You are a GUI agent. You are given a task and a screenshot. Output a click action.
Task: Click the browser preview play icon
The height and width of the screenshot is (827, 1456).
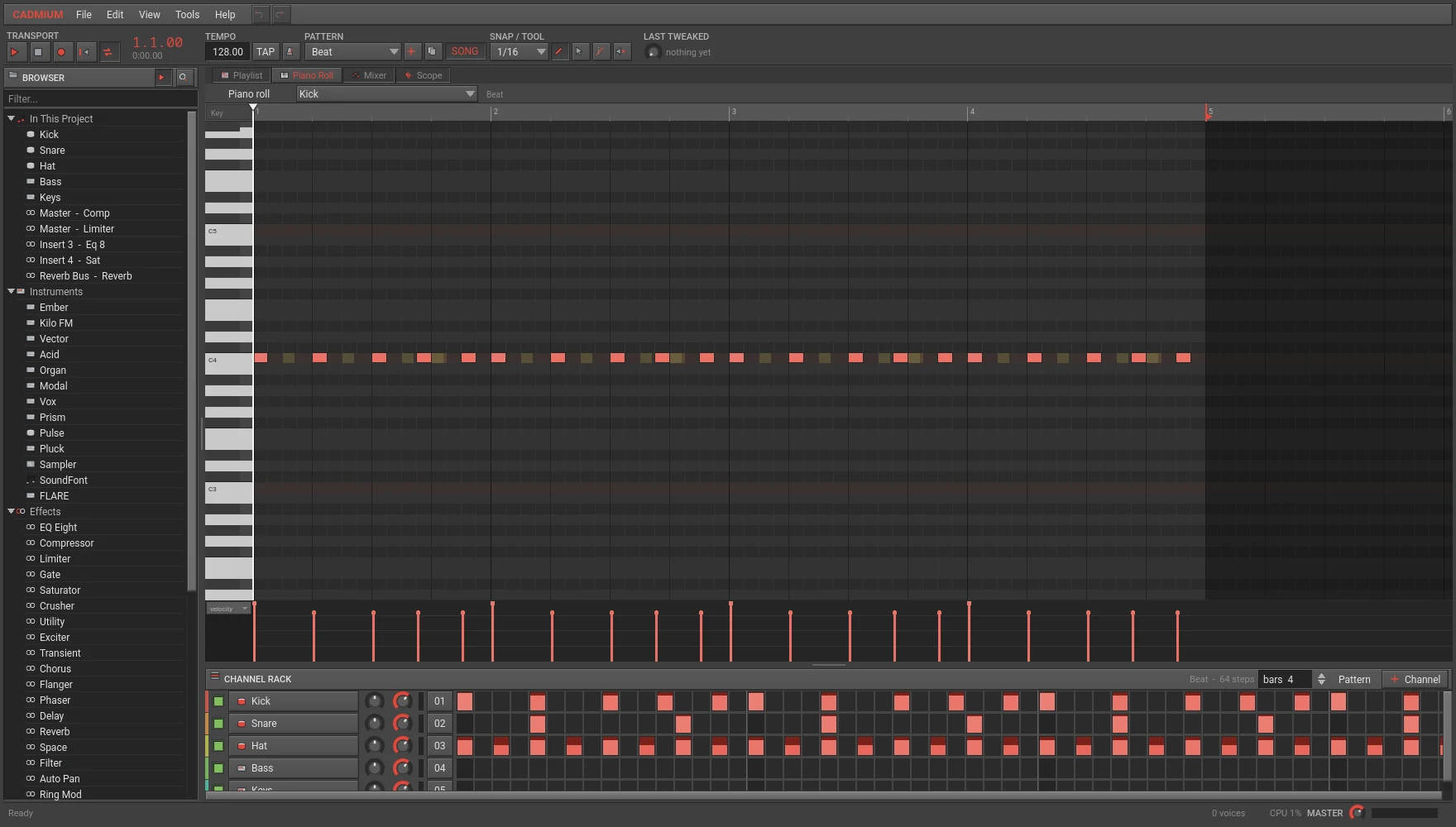(x=162, y=77)
